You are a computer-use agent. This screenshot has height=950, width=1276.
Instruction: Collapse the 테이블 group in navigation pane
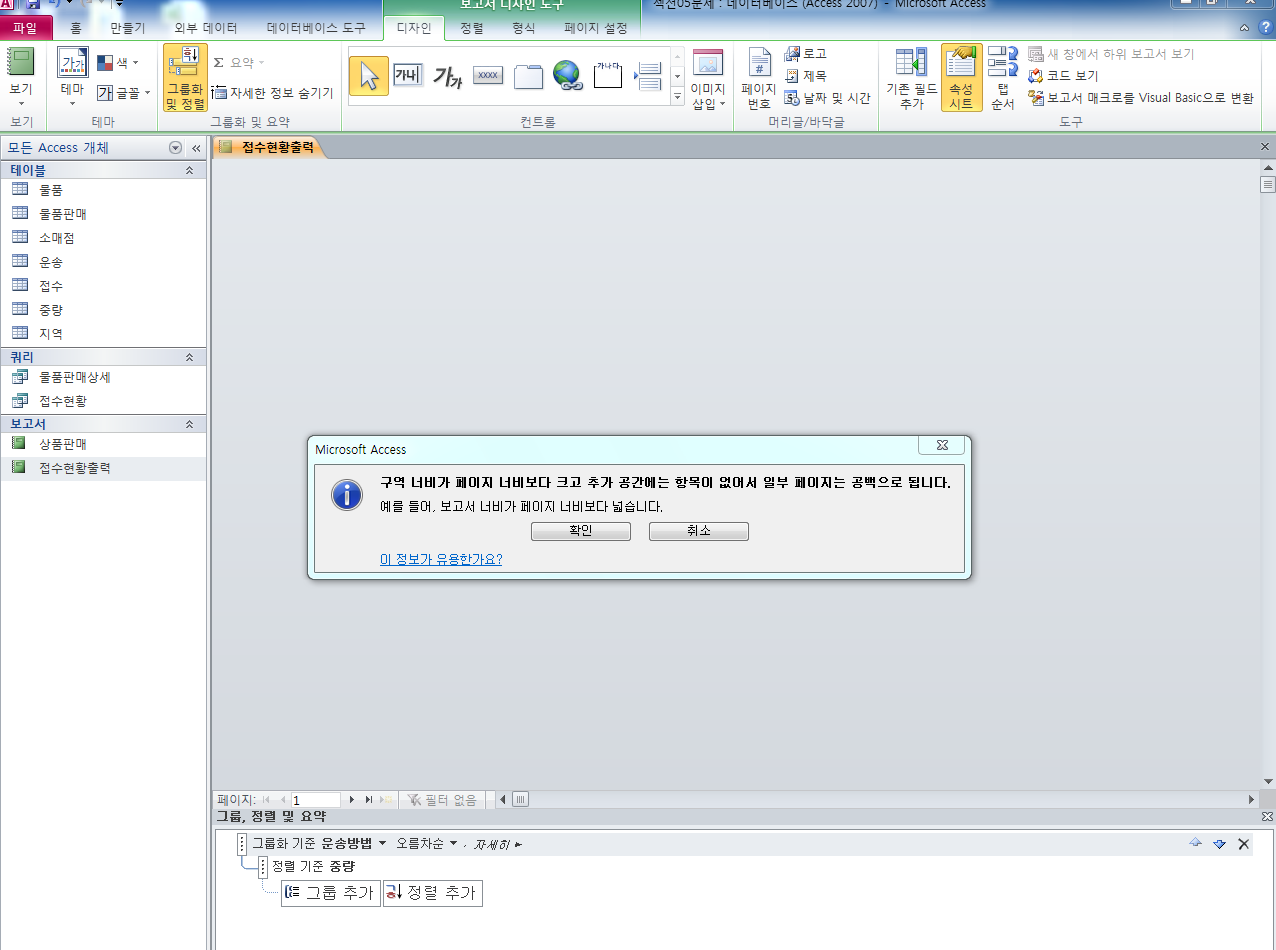pyautogui.click(x=189, y=171)
